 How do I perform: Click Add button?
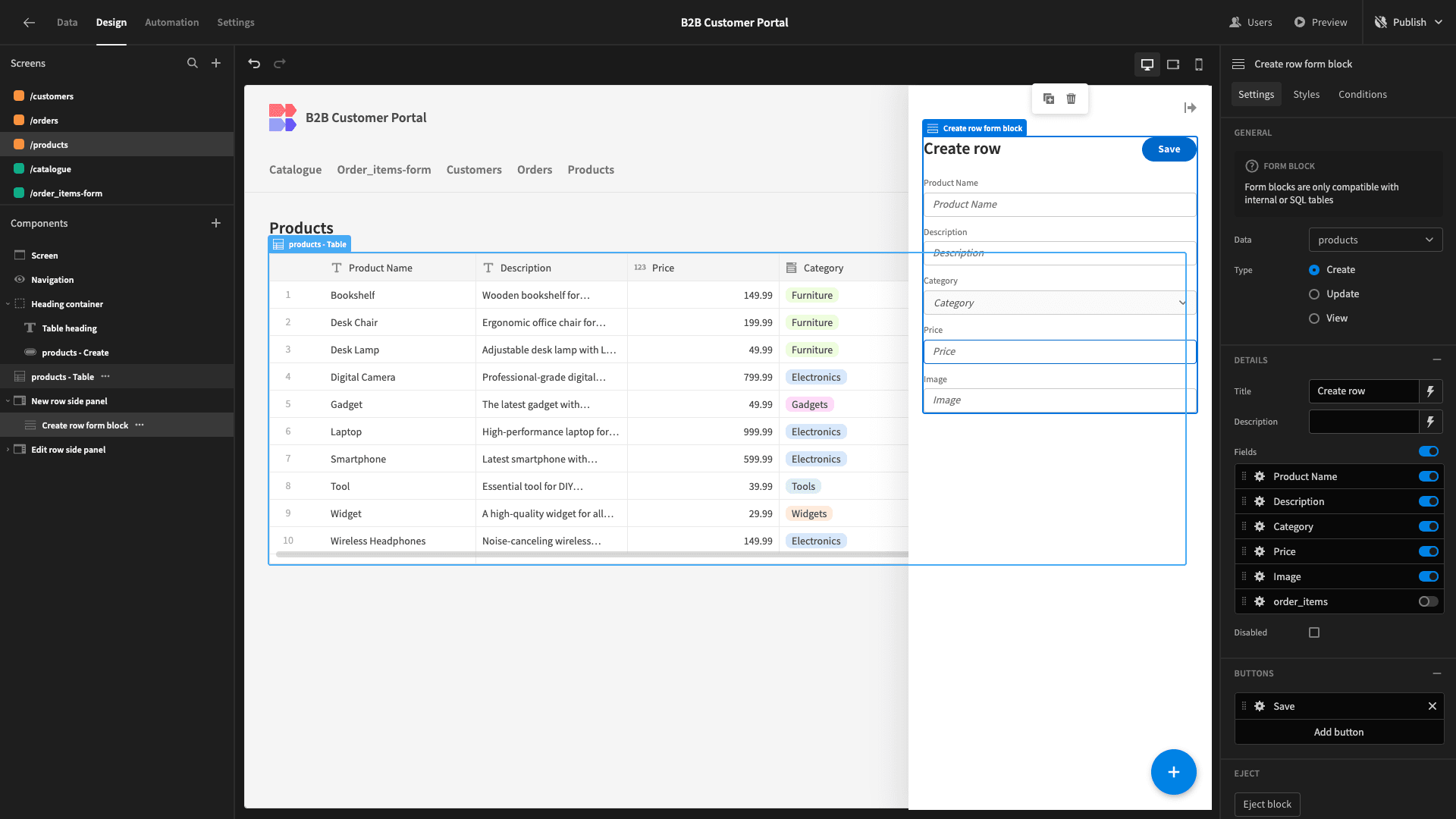click(1338, 732)
